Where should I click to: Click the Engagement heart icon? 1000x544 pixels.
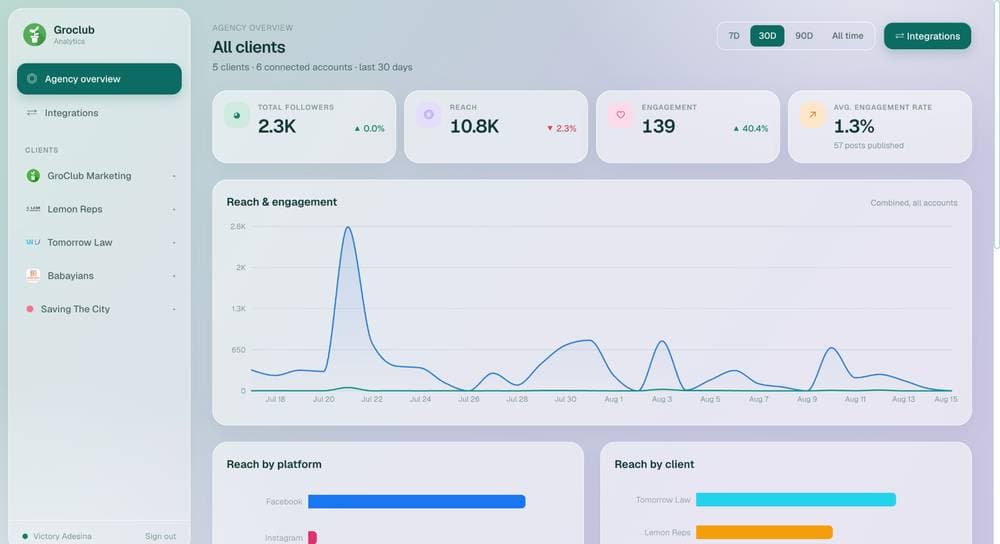pyautogui.click(x=621, y=115)
